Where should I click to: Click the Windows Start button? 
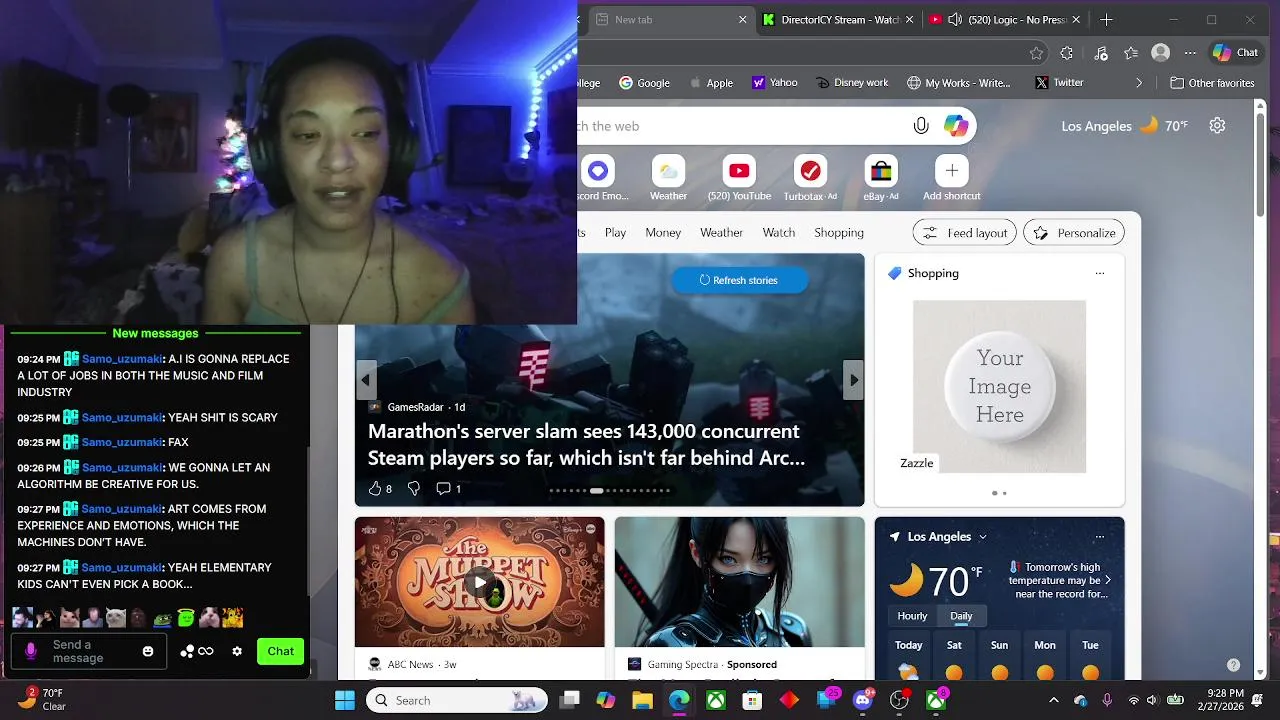[x=345, y=700]
